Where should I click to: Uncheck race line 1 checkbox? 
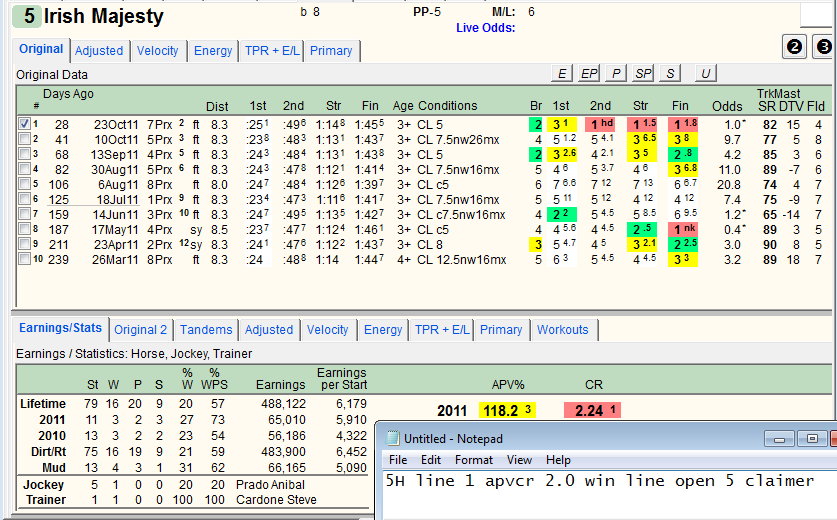tap(25, 124)
